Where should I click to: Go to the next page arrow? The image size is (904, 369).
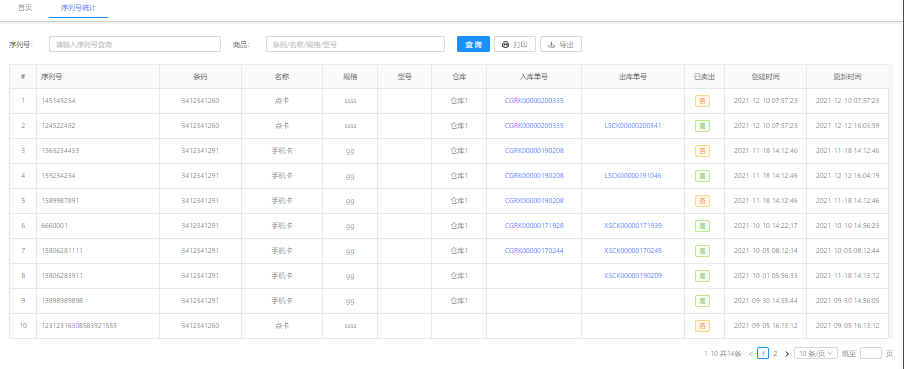[787, 353]
